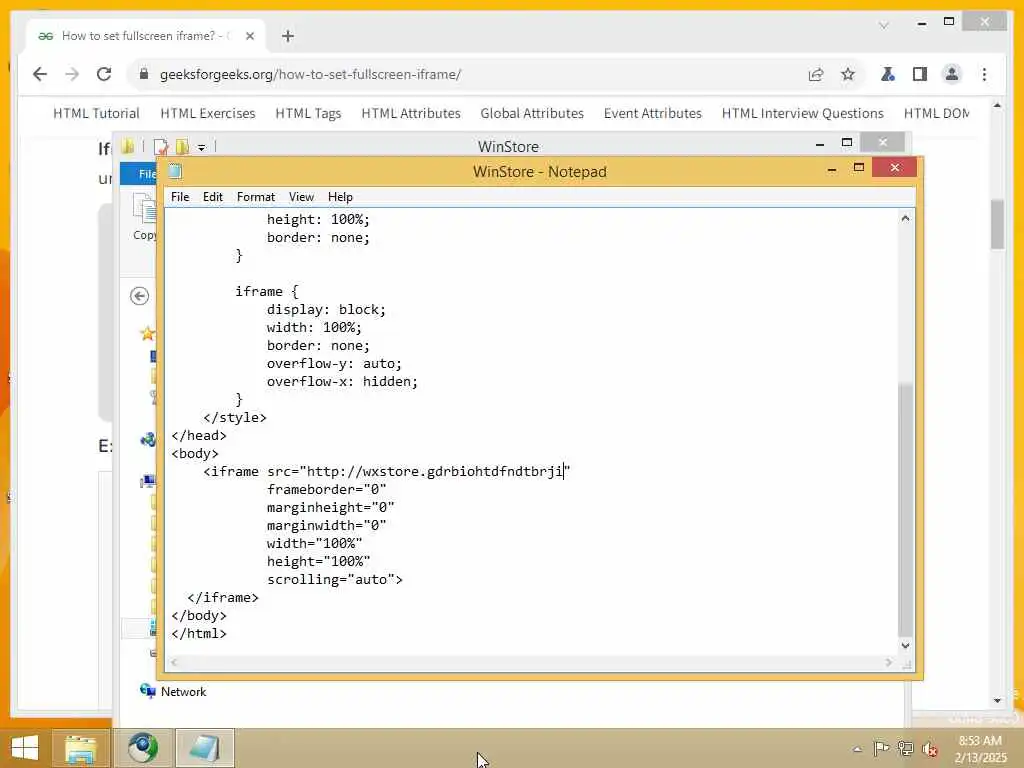The height and width of the screenshot is (768, 1024).
Task: Open HTML Interview Questions link
Action: click(x=803, y=113)
